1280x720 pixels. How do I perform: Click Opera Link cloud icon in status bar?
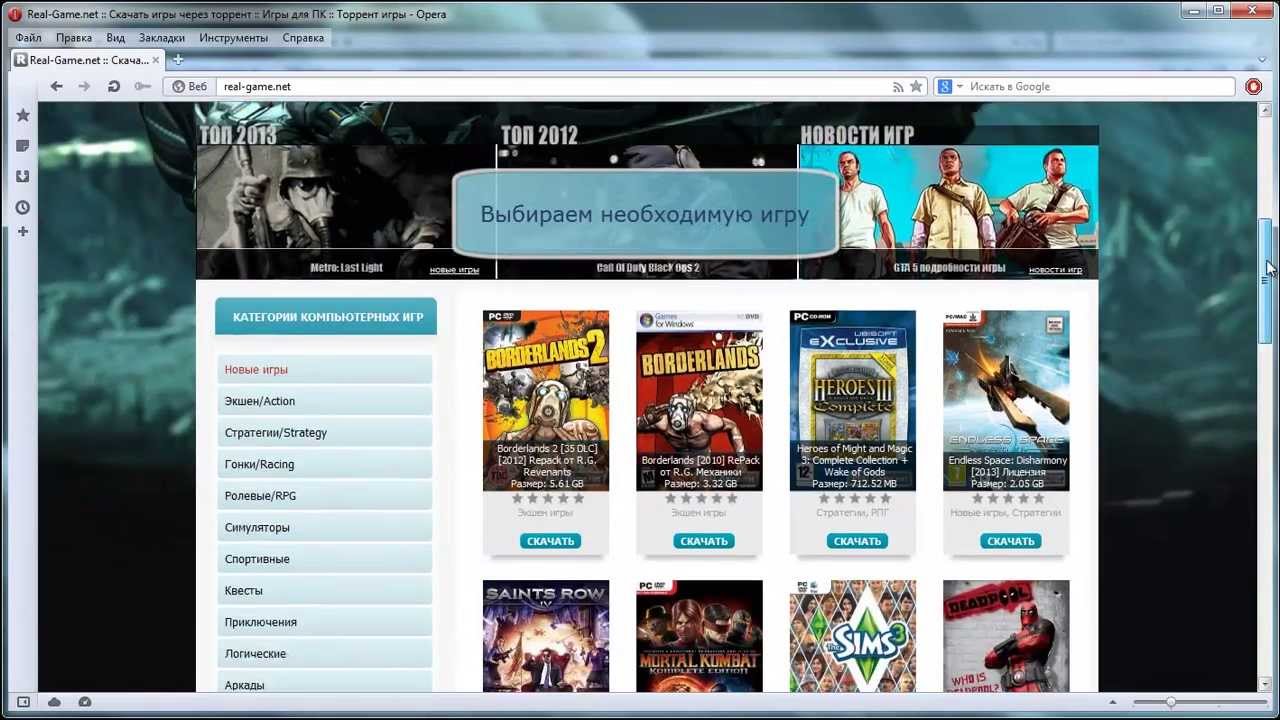[54, 702]
